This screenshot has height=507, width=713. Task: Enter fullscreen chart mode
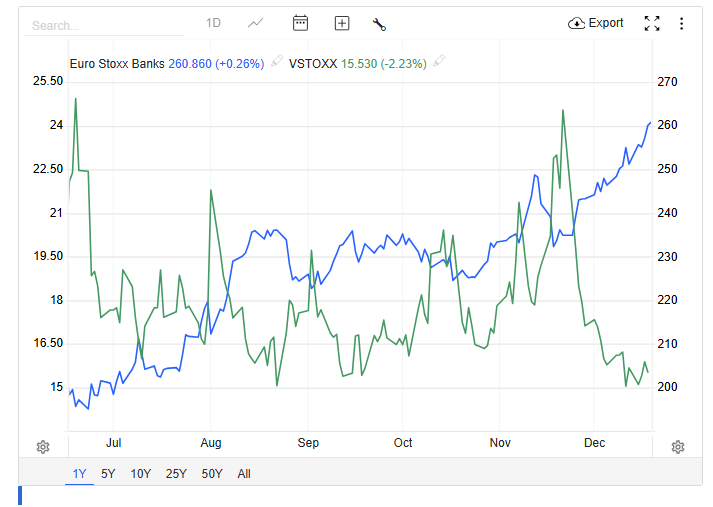(x=652, y=23)
